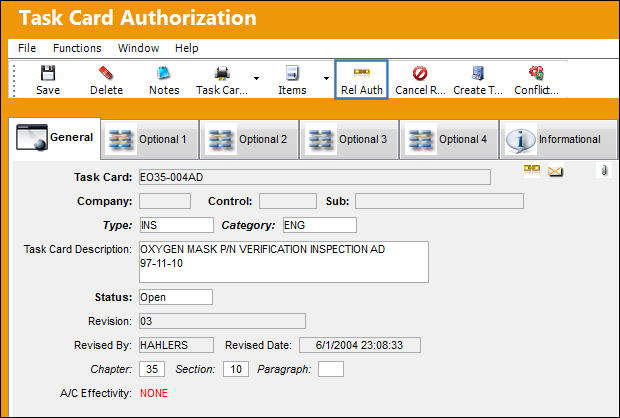Click the Items toolbar icon
The height and width of the screenshot is (418, 620).
click(292, 73)
